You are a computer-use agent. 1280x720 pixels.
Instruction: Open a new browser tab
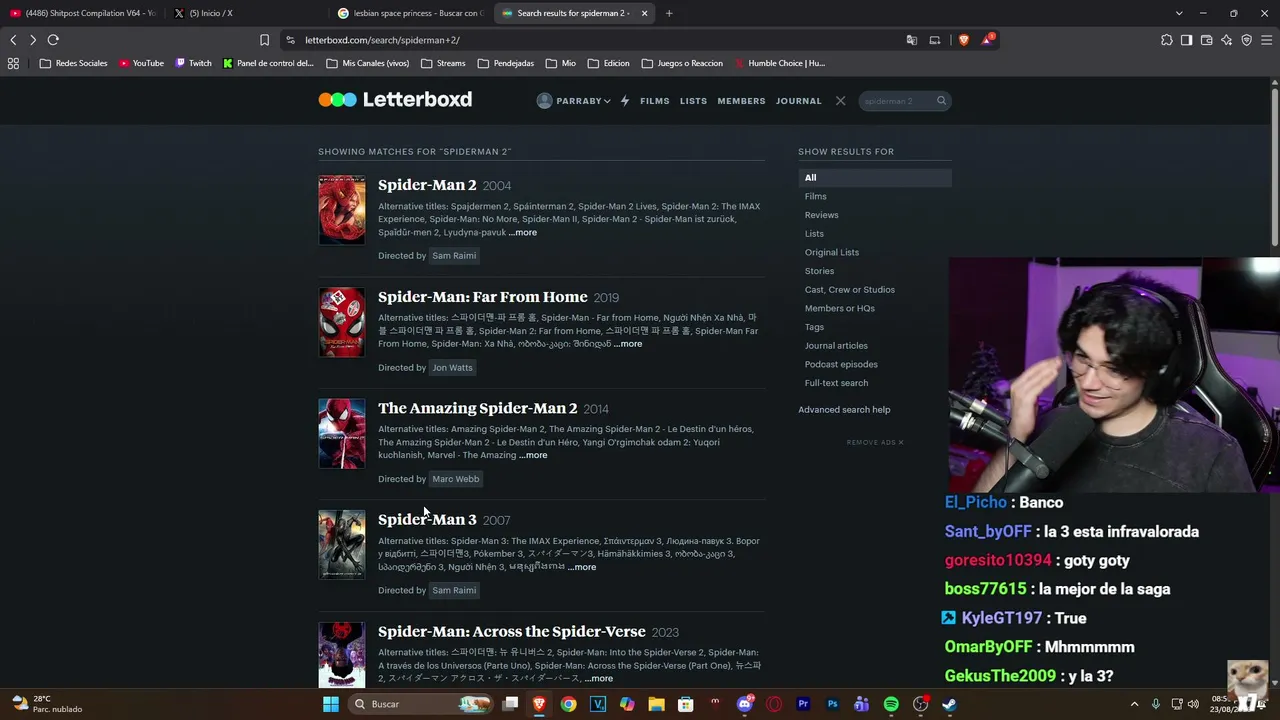click(x=669, y=13)
